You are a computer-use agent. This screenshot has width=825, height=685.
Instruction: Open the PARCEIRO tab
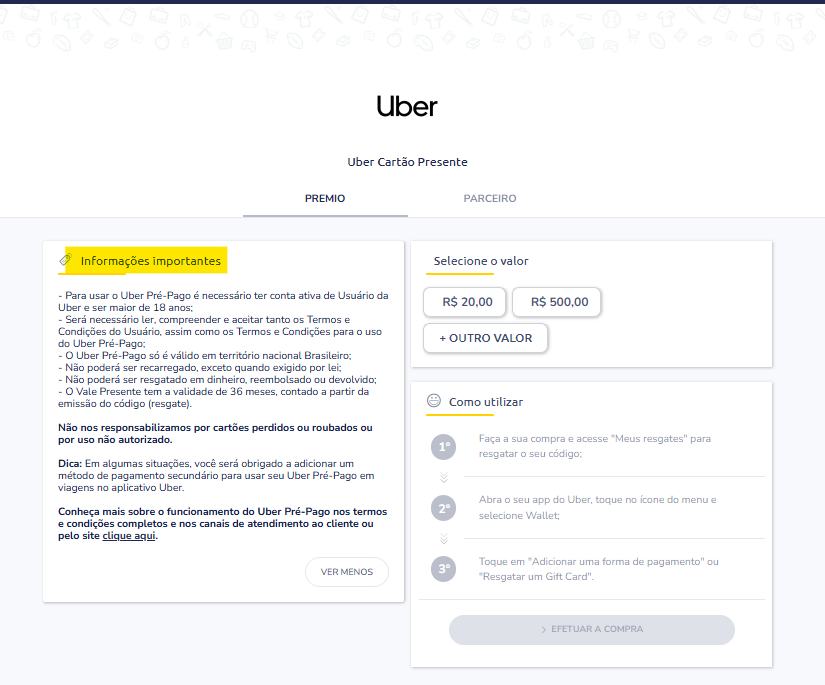pyautogui.click(x=490, y=199)
